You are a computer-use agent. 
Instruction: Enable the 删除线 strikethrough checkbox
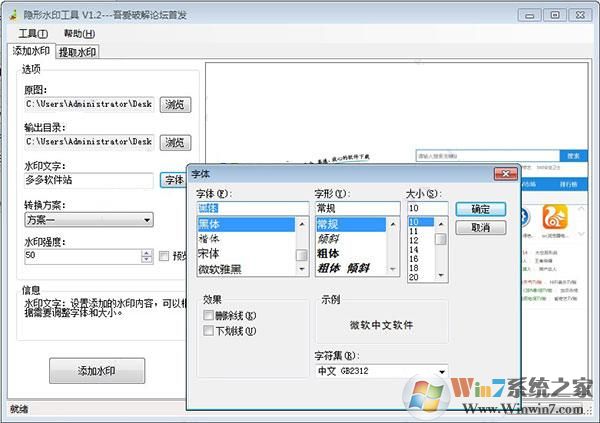[x=208, y=315]
